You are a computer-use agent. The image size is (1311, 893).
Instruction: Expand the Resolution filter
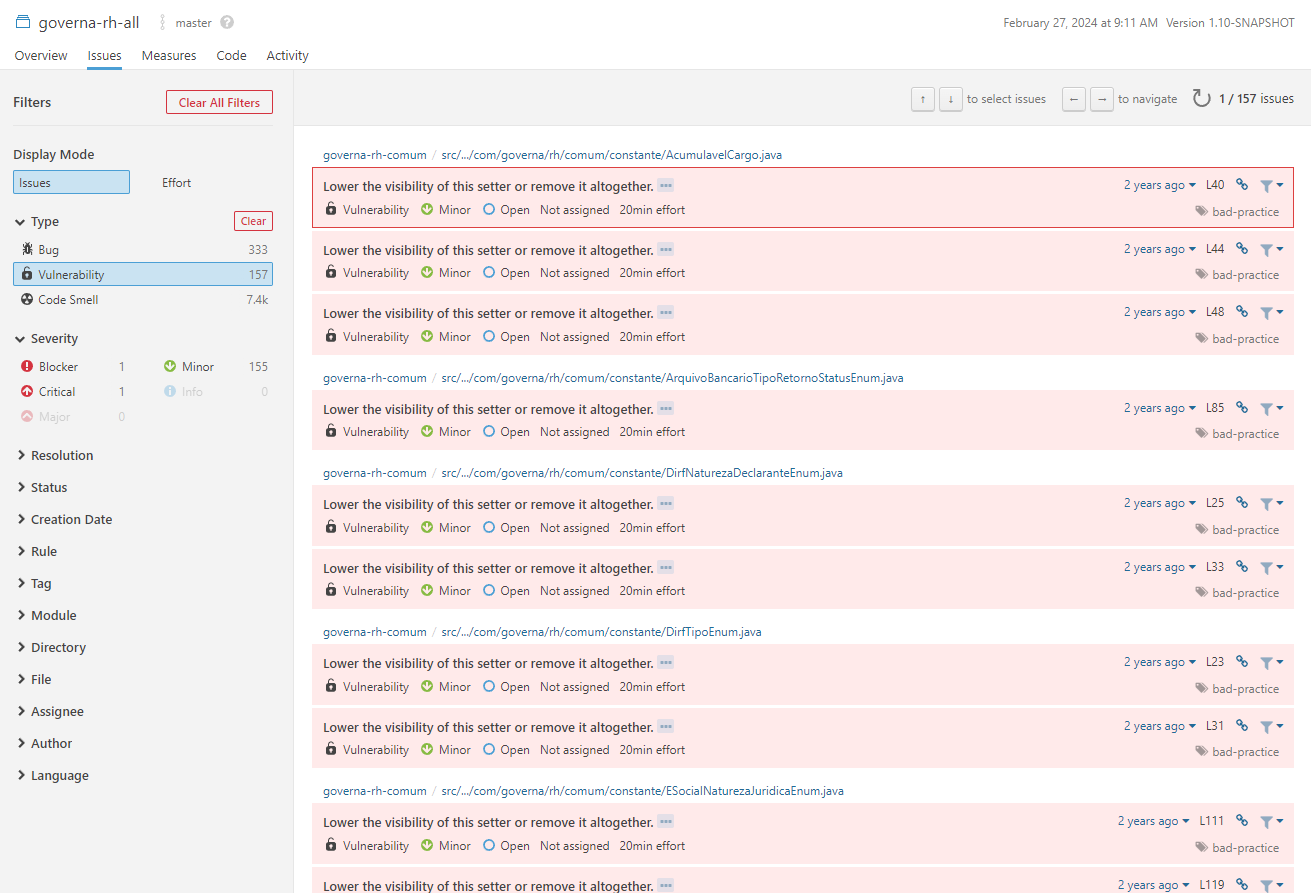(x=55, y=455)
